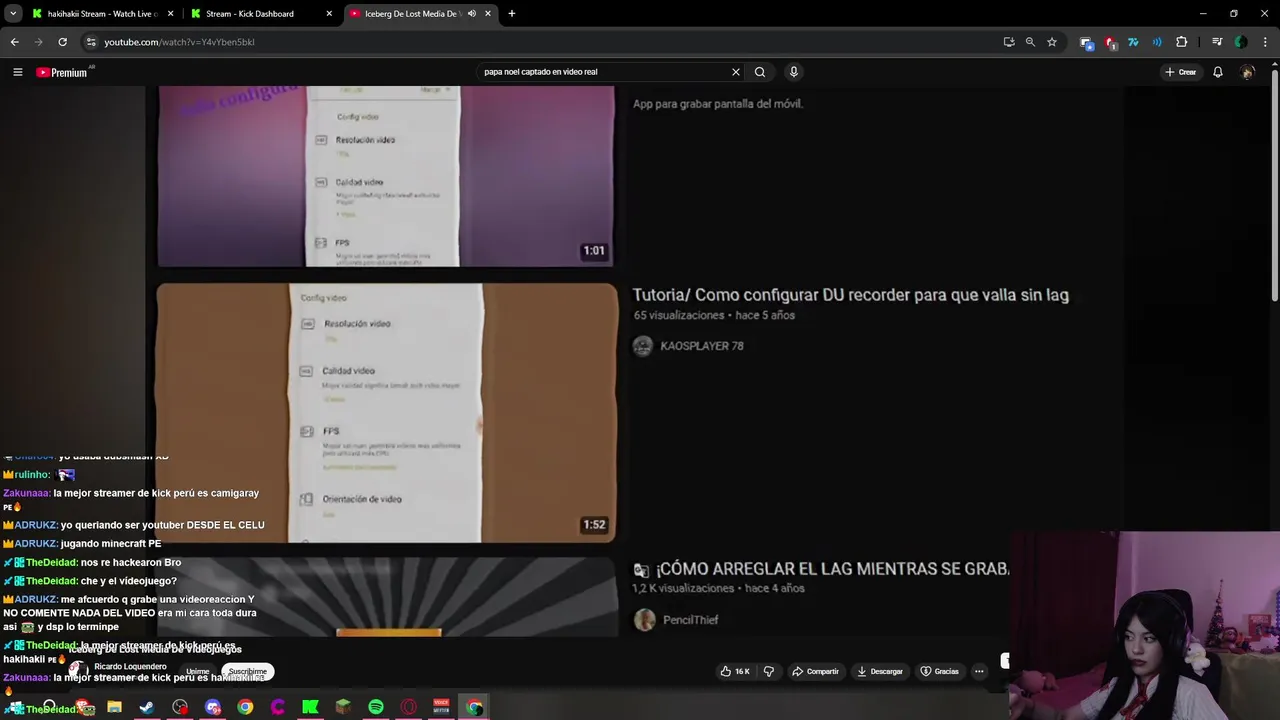Open the YouTube guide hamburger menu
1280x720 pixels.
point(17,72)
